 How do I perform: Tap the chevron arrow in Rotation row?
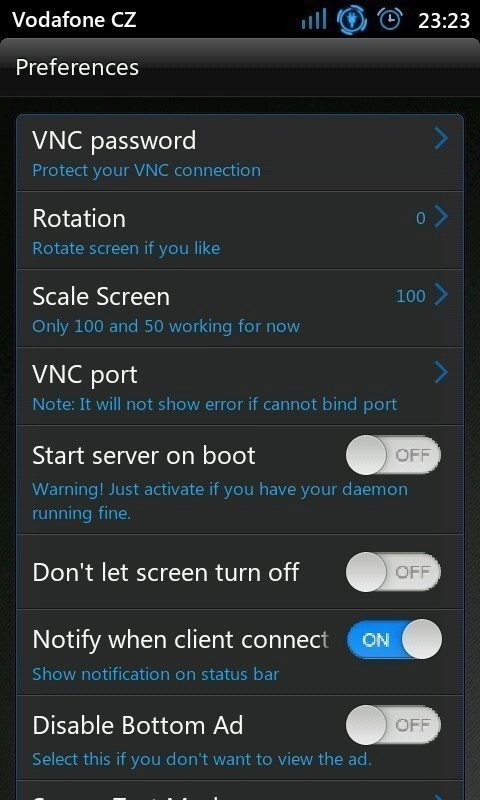(x=441, y=217)
